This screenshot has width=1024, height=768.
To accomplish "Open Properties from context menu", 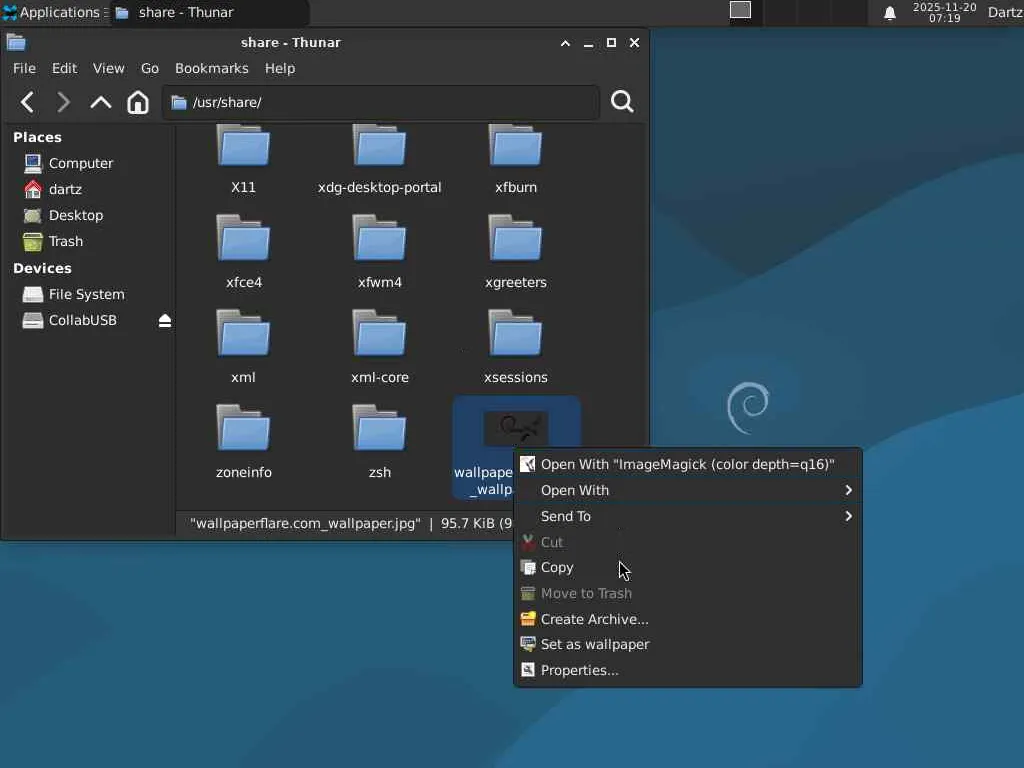I will point(688,671).
